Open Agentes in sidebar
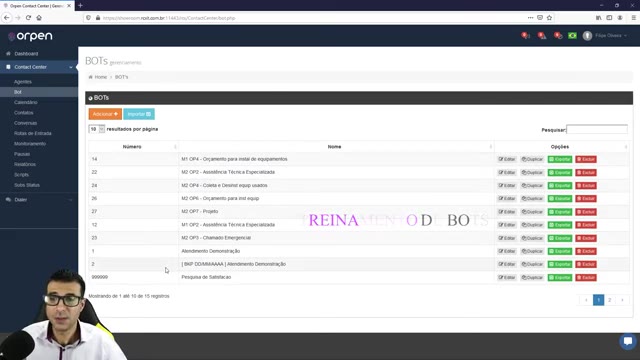This screenshot has width=640, height=360. coord(23,82)
